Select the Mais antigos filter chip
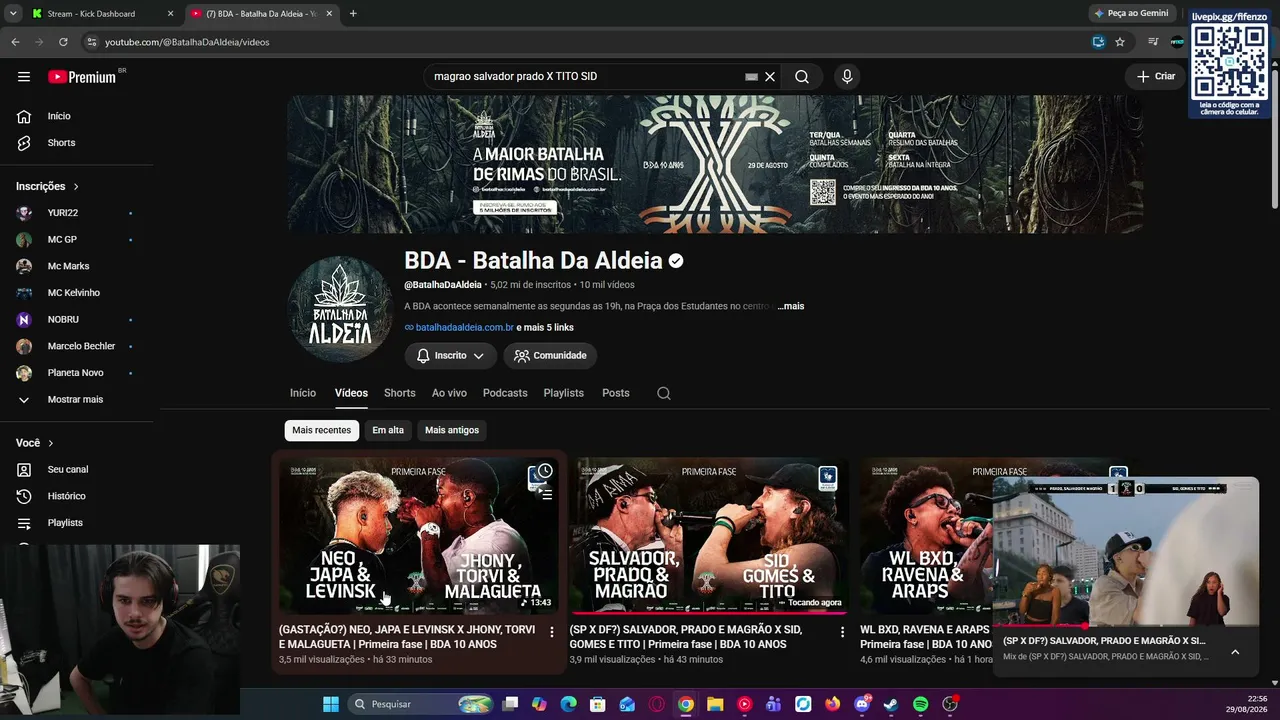 (x=452, y=430)
